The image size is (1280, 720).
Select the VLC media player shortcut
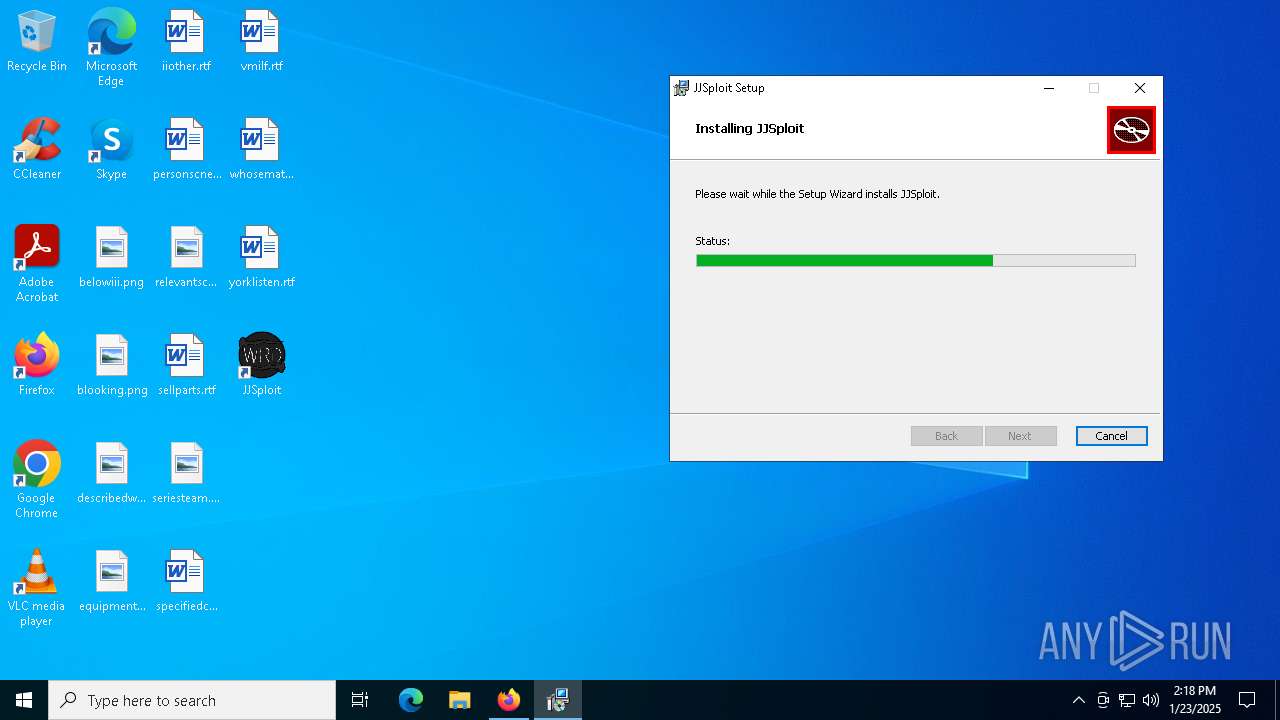click(x=37, y=588)
